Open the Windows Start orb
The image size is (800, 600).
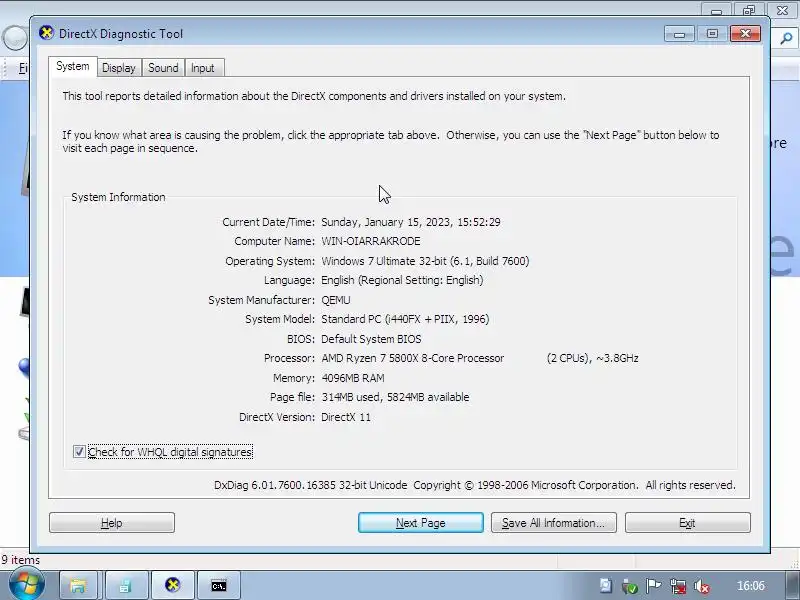click(x=26, y=585)
